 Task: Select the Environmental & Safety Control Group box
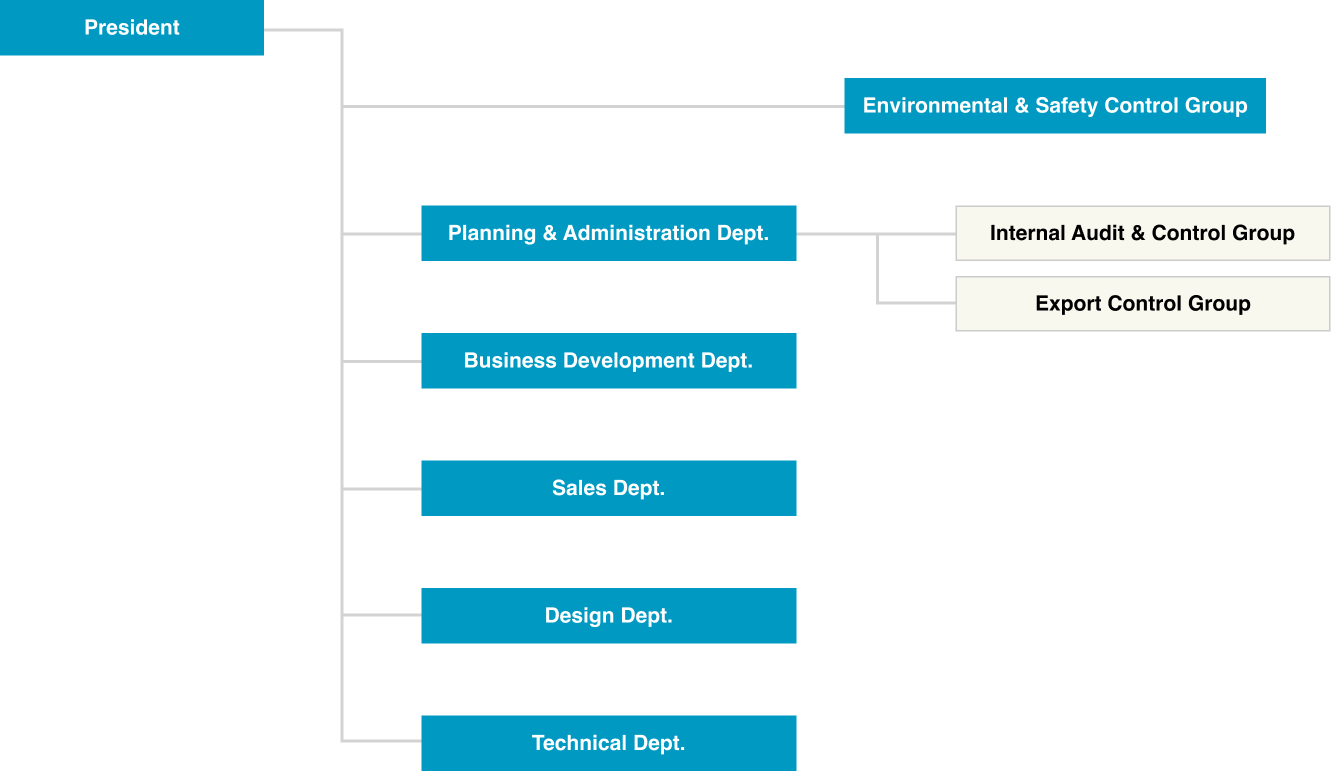click(x=1054, y=106)
